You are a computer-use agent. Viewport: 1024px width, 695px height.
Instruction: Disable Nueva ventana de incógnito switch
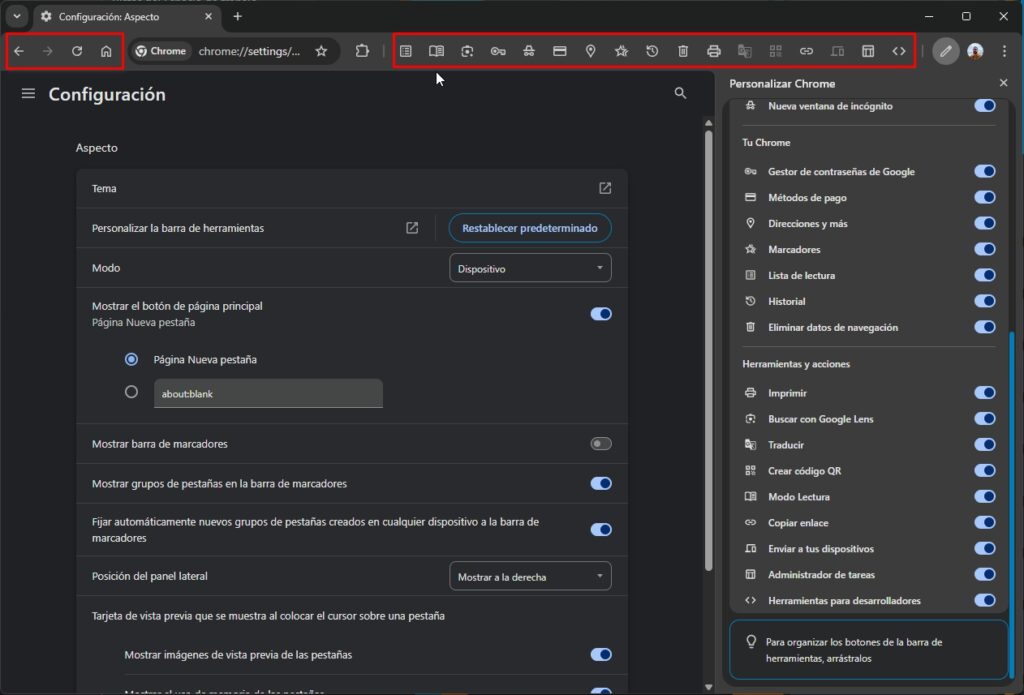pos(985,106)
